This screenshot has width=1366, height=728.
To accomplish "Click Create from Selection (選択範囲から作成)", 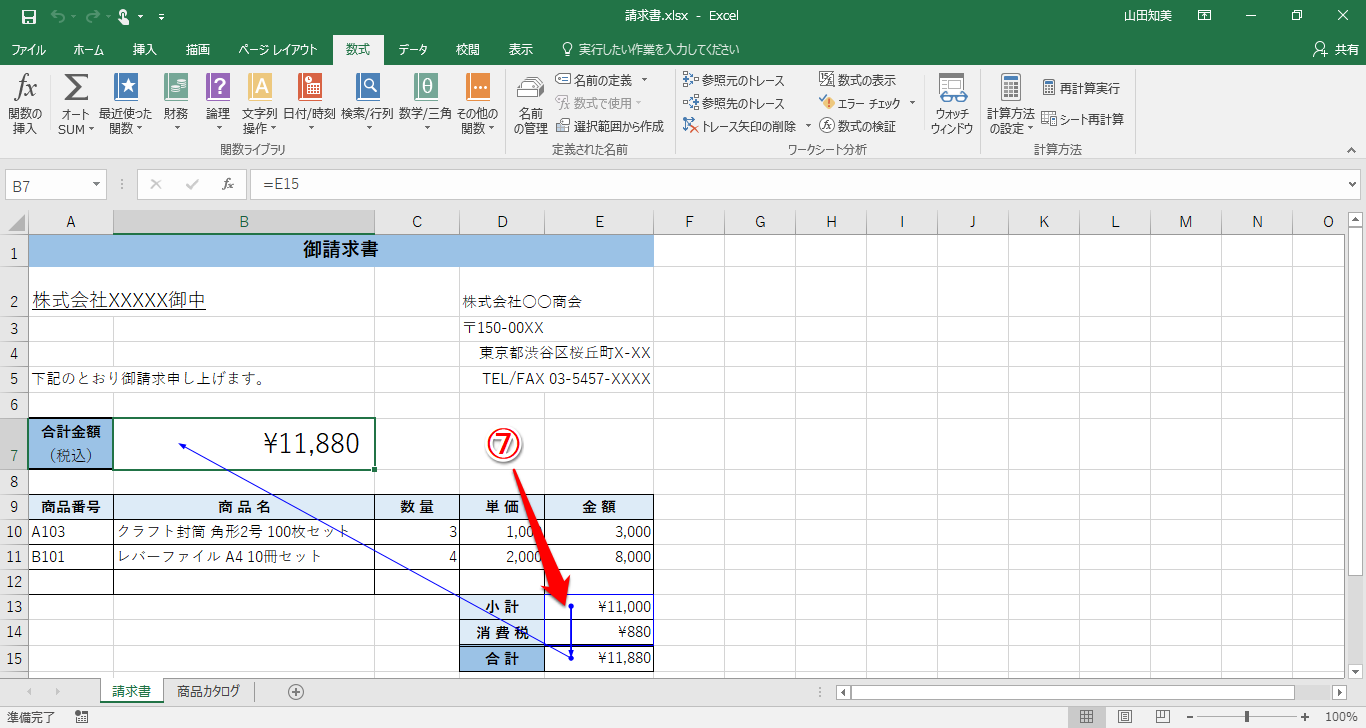I will click(609, 126).
